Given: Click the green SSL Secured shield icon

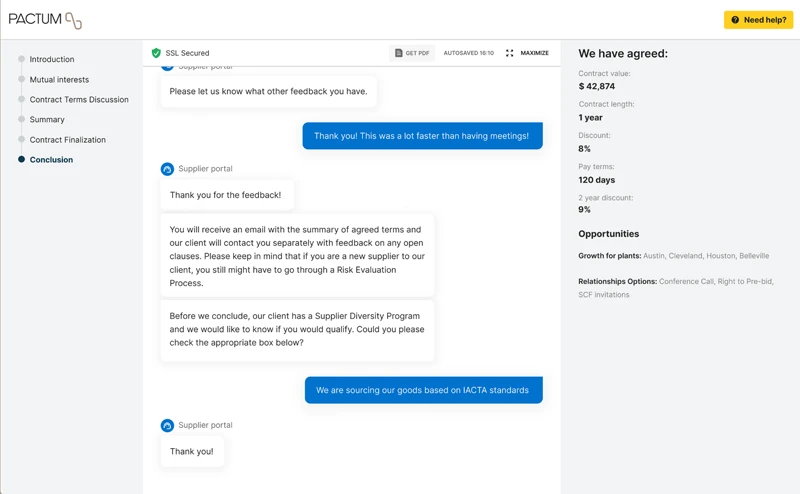Looking at the screenshot, I should tap(156, 53).
